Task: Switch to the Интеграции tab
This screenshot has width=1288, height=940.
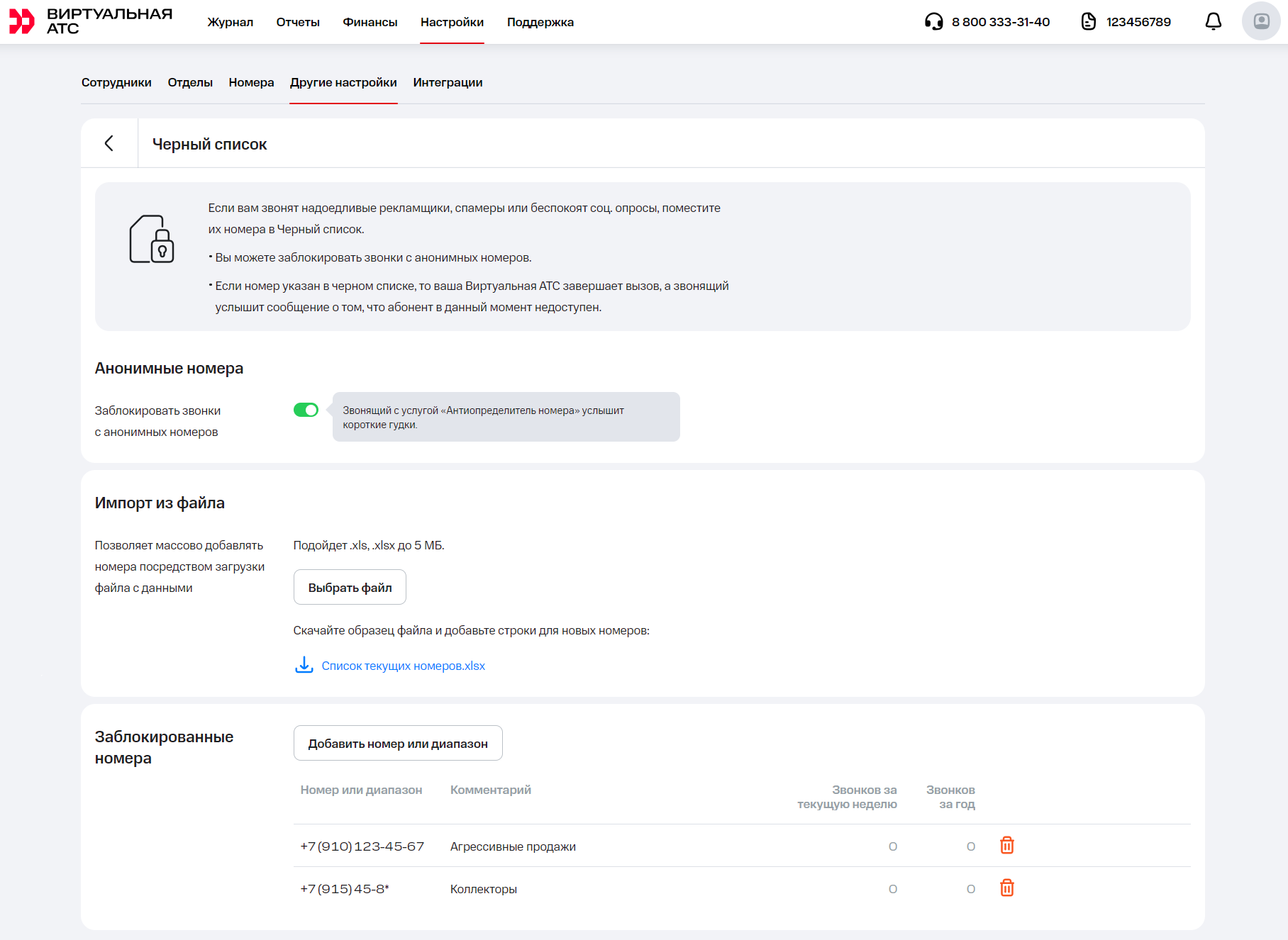Action: click(448, 82)
